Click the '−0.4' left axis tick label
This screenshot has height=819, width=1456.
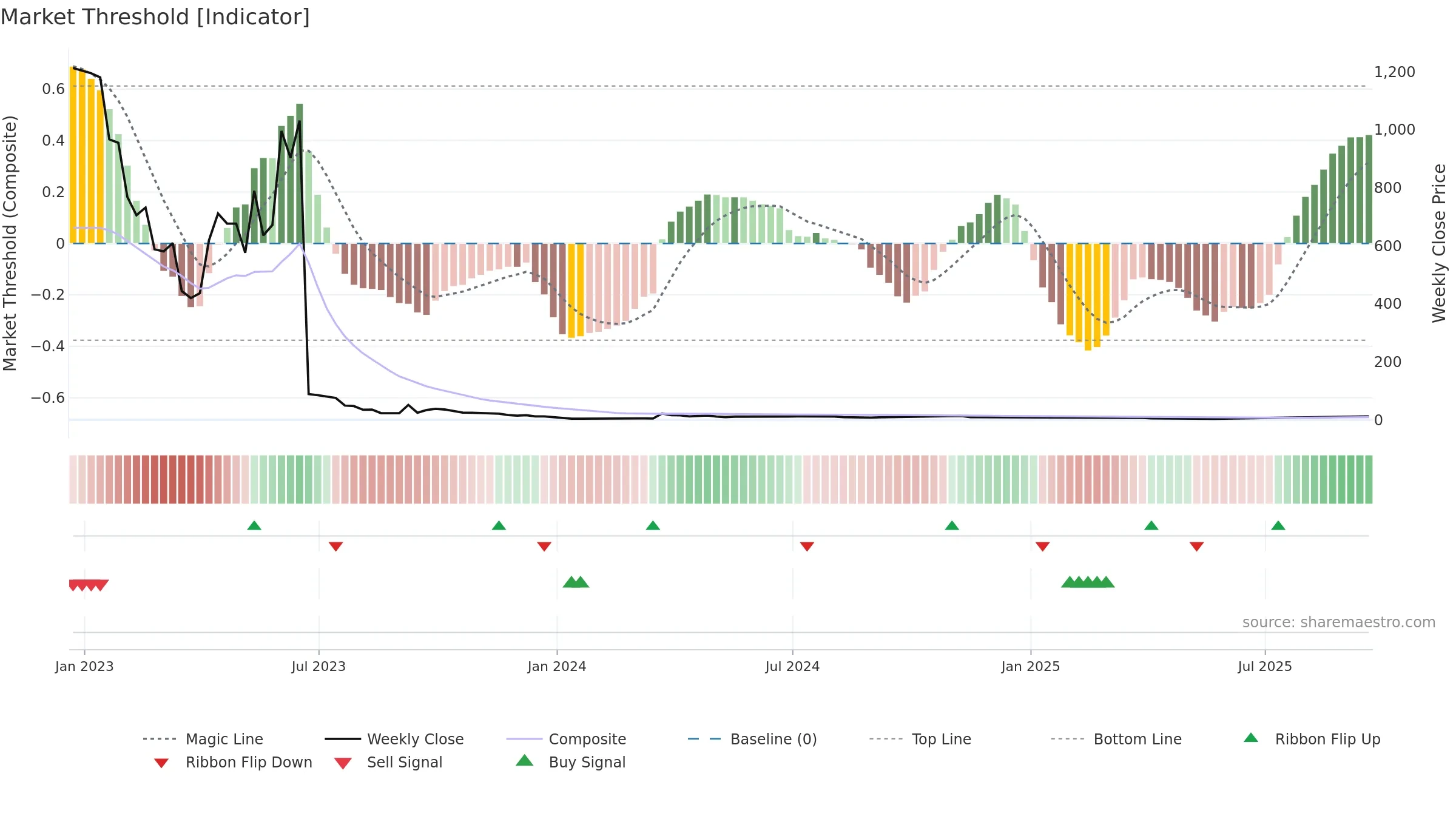48,346
